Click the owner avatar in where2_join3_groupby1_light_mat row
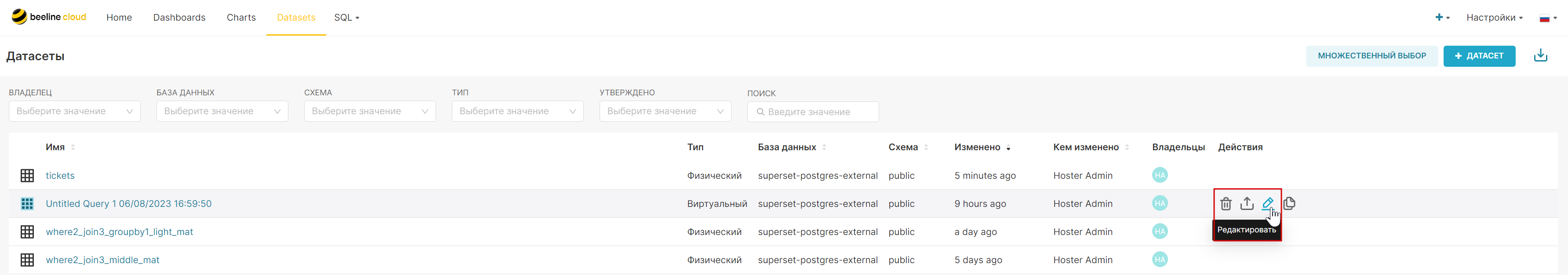The width and height of the screenshot is (1568, 275). 1160,231
